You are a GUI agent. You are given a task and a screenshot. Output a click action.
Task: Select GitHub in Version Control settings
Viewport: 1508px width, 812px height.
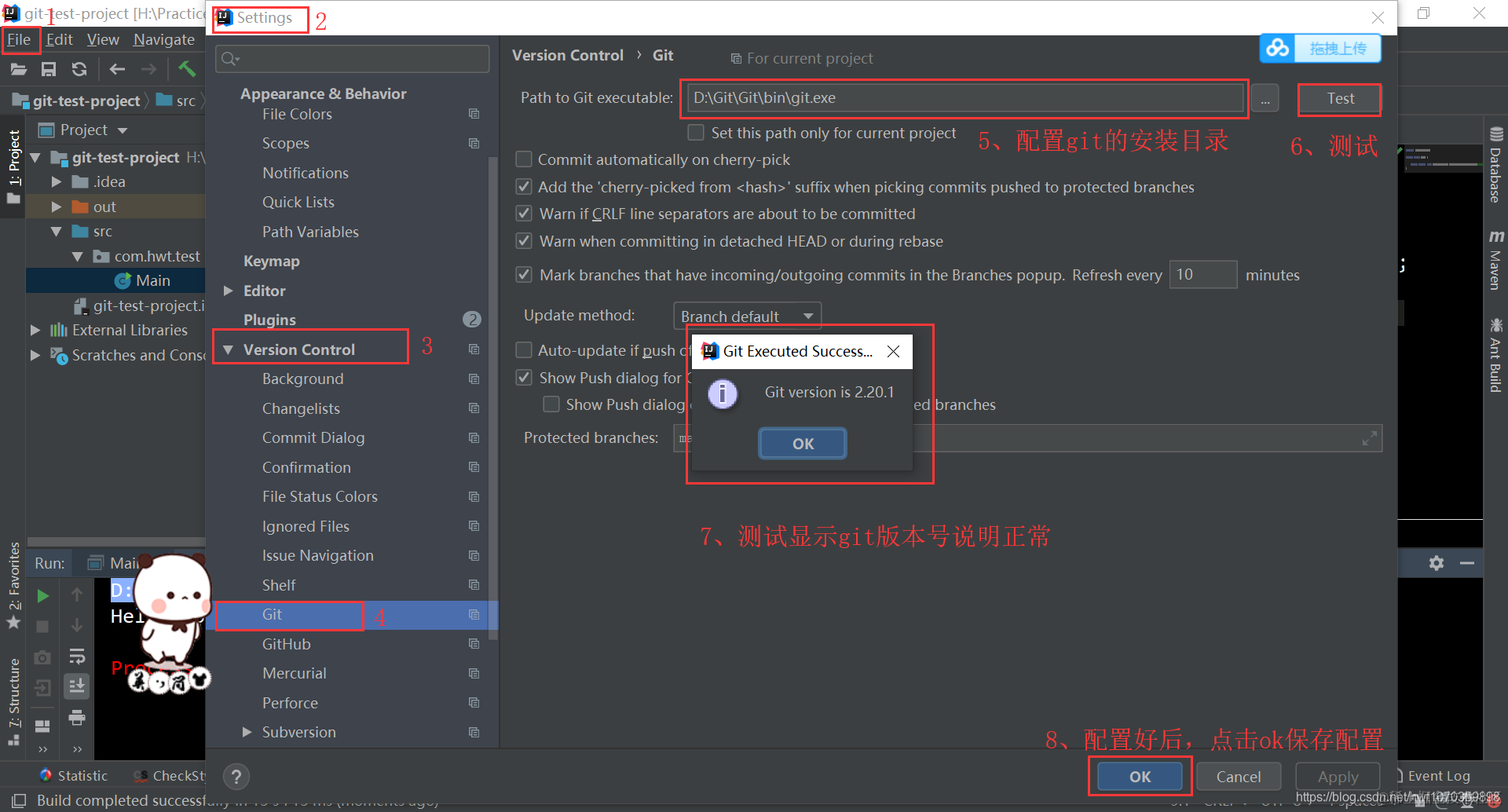coord(287,644)
